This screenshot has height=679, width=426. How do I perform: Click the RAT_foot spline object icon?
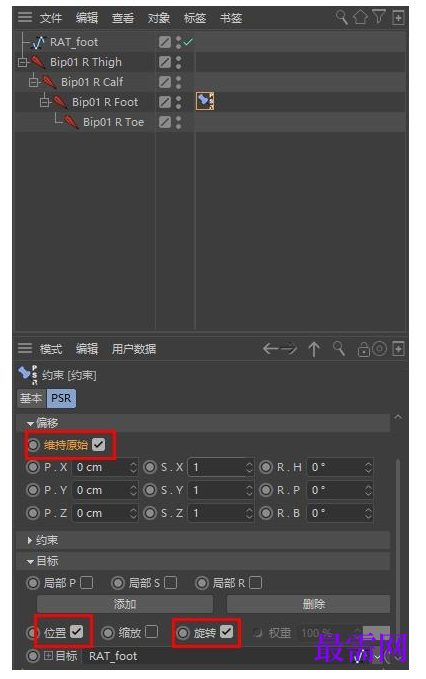pyautogui.click(x=39, y=42)
